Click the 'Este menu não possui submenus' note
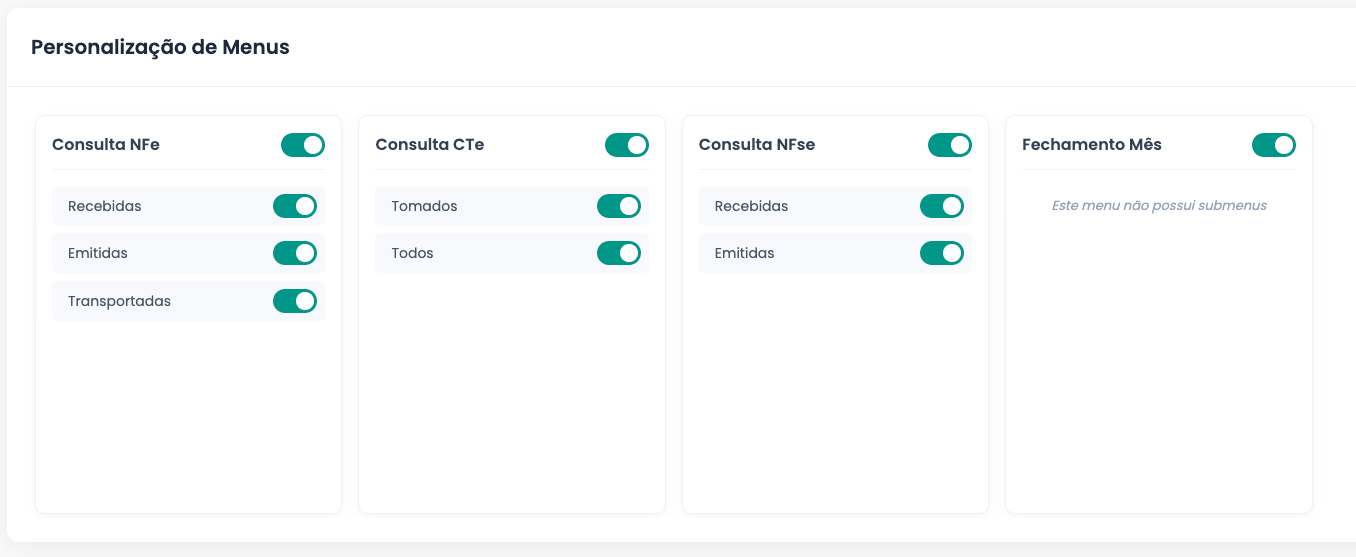Screen dimensions: 1356x557 tap(1159, 205)
